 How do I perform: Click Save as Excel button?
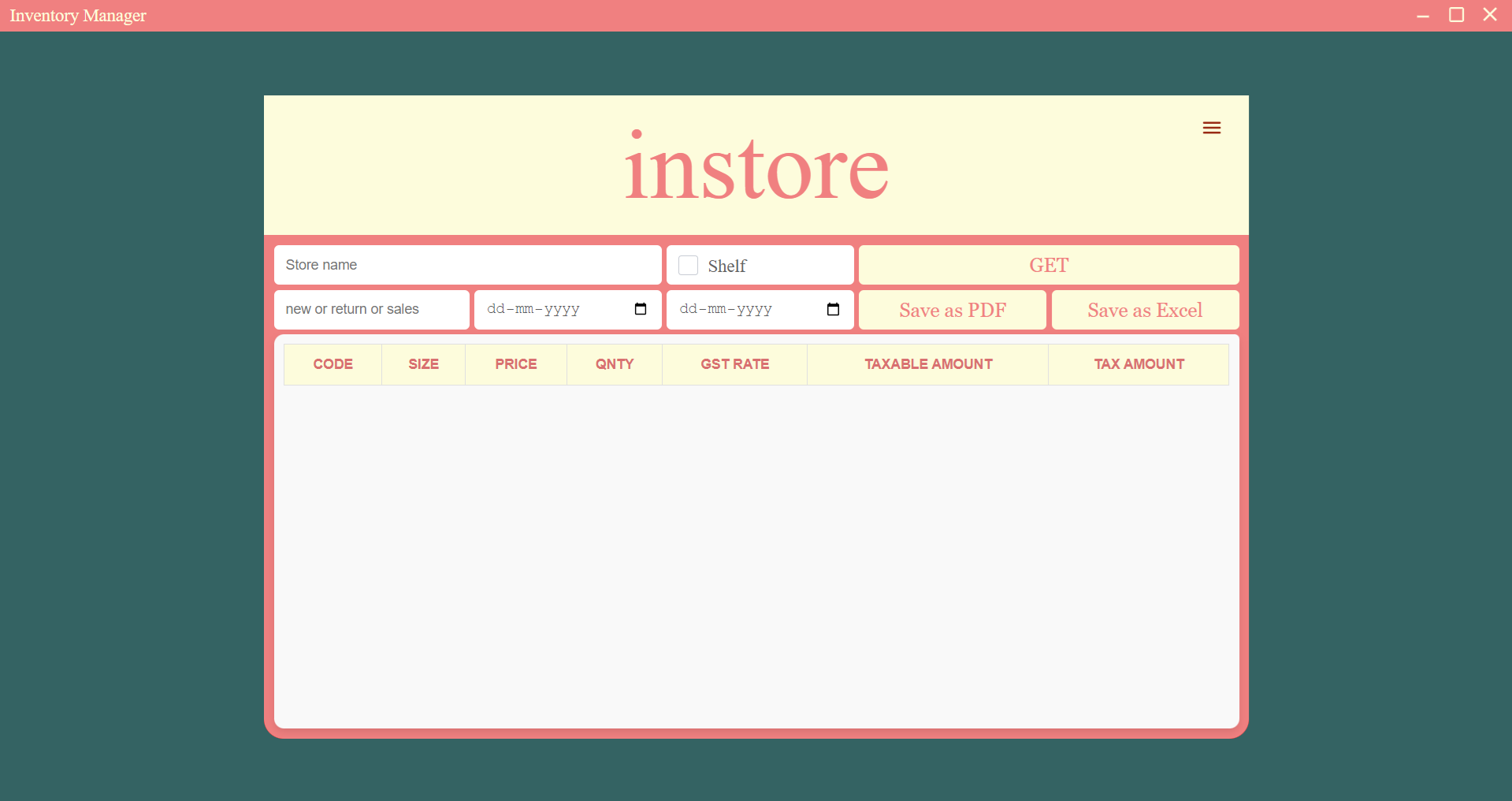click(1145, 310)
